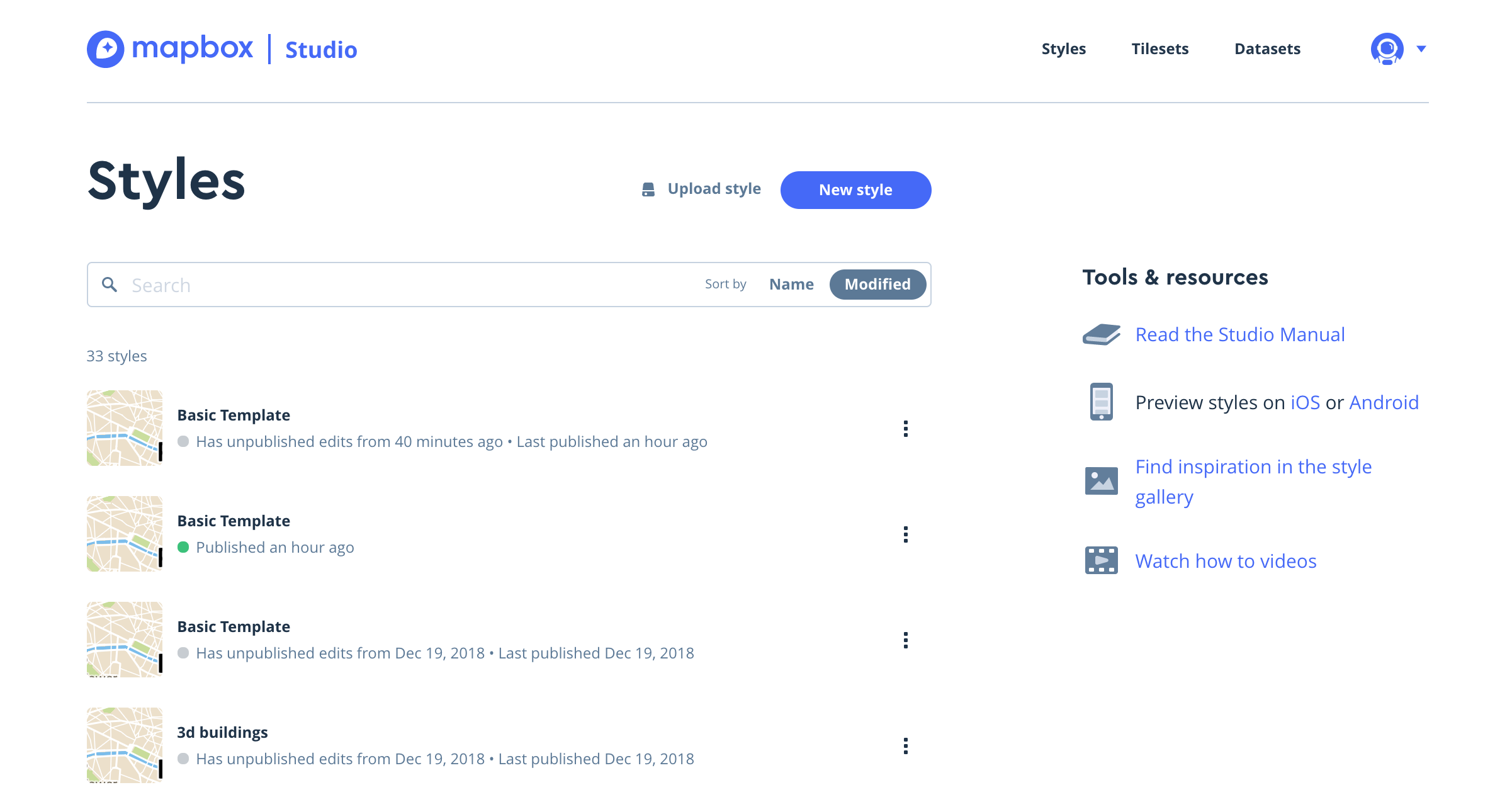The image size is (1512, 802).
Task: Sort styles by Modified toggle
Action: pyautogui.click(x=877, y=284)
